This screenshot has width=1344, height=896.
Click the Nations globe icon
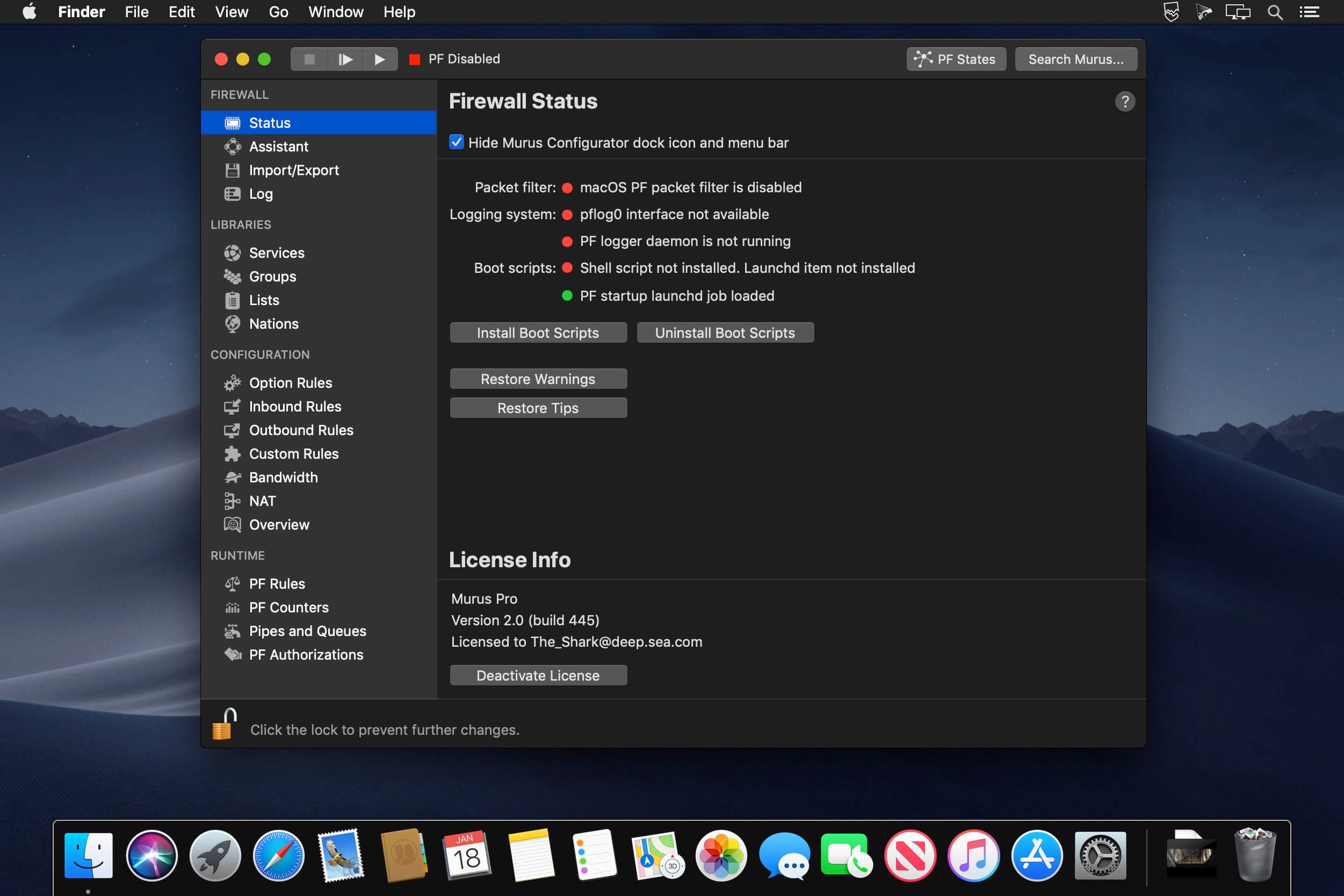pos(232,324)
